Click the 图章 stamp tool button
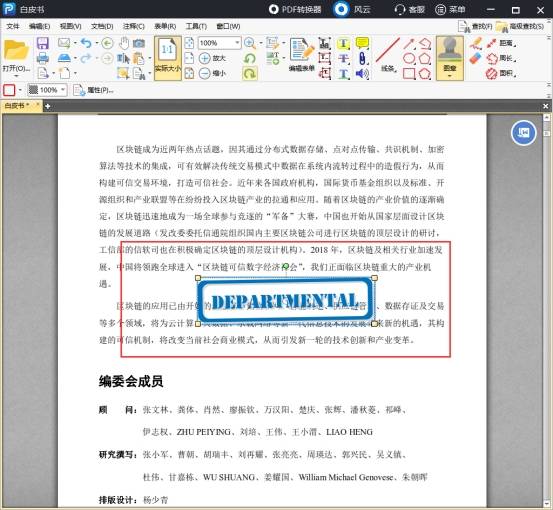Image resolution: width=553 pixels, height=510 pixels. [450, 58]
